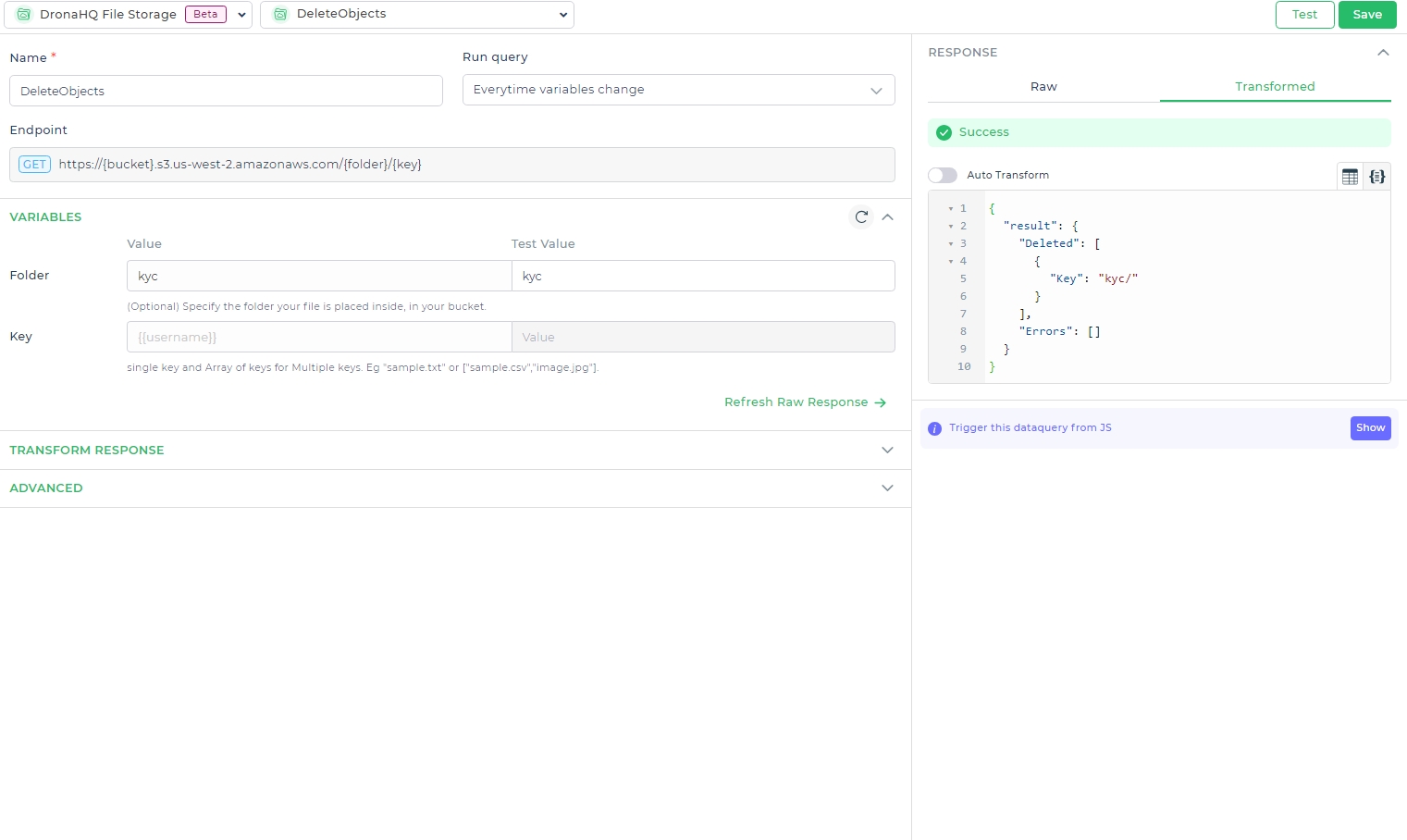The height and width of the screenshot is (840, 1407).
Task: Click the Beta badge
Action: click(x=205, y=15)
